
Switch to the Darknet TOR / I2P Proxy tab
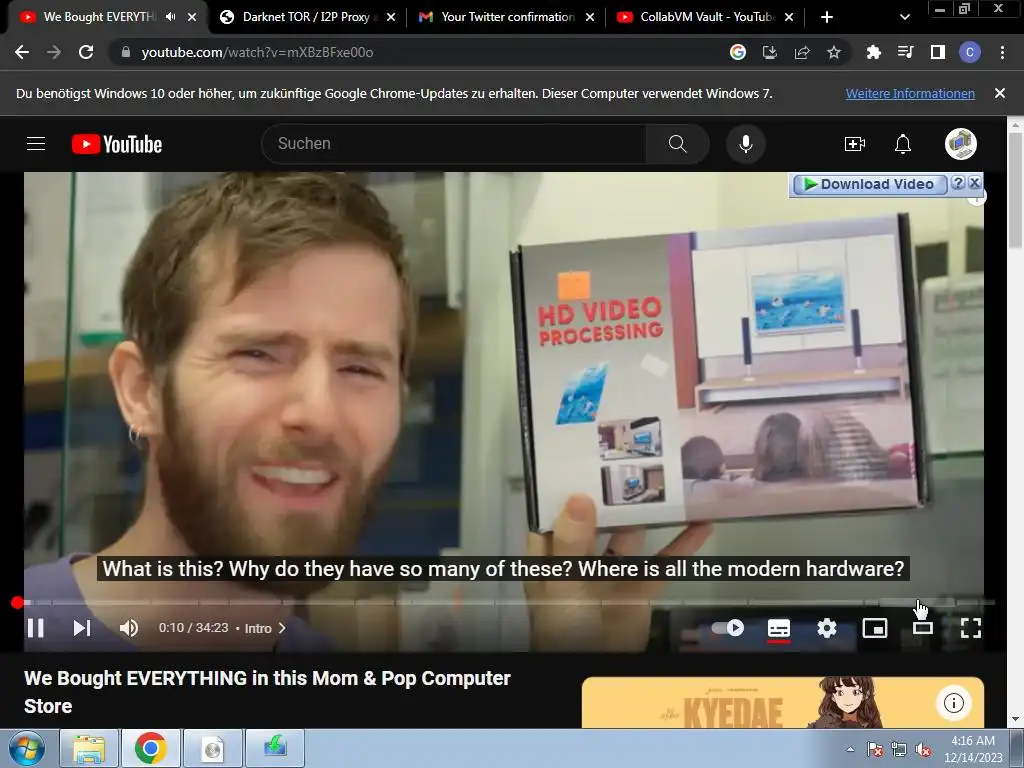click(x=306, y=17)
